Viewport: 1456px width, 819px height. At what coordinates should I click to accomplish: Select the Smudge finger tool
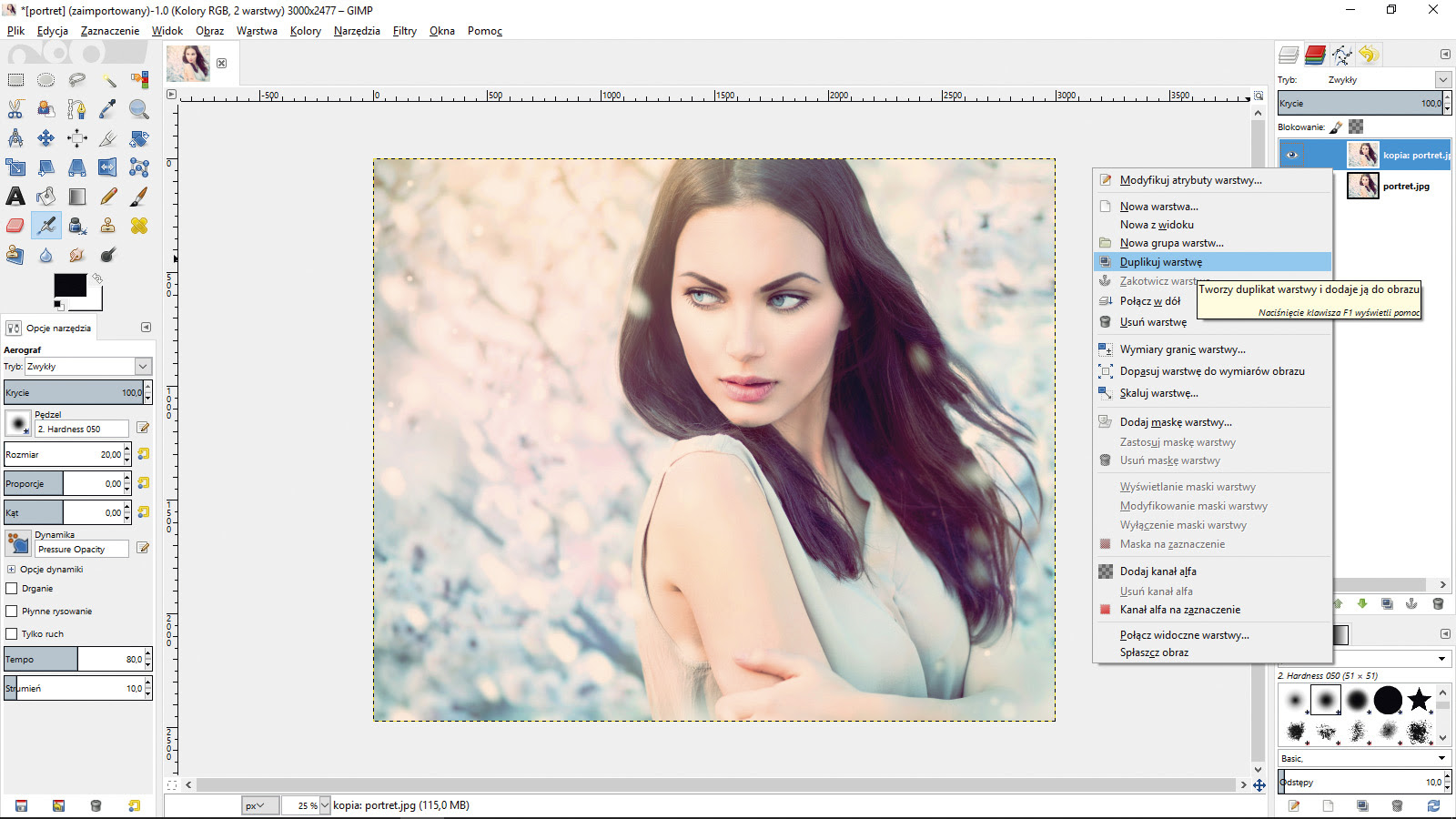pyautogui.click(x=77, y=255)
